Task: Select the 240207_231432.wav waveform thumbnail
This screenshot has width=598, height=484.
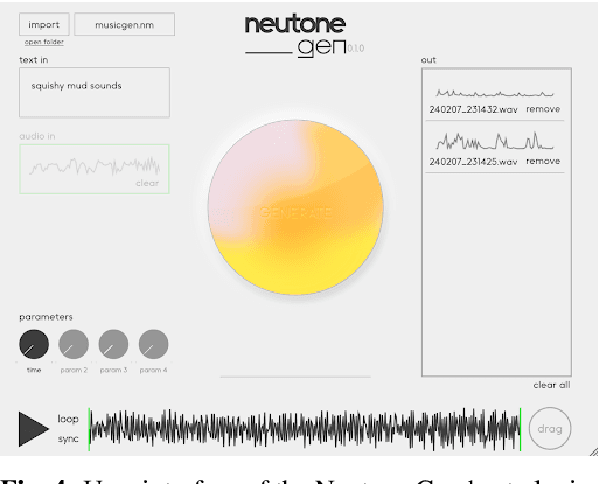Action: [495, 93]
